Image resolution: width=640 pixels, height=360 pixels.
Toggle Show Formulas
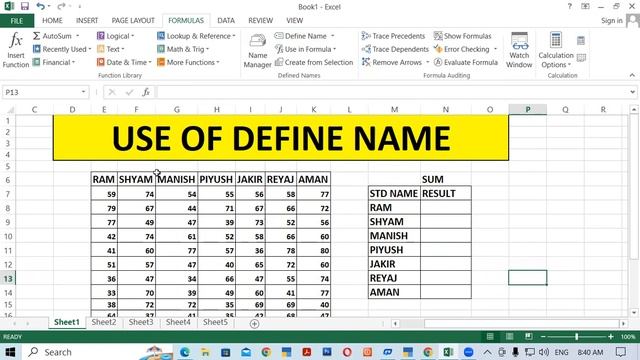click(462, 36)
